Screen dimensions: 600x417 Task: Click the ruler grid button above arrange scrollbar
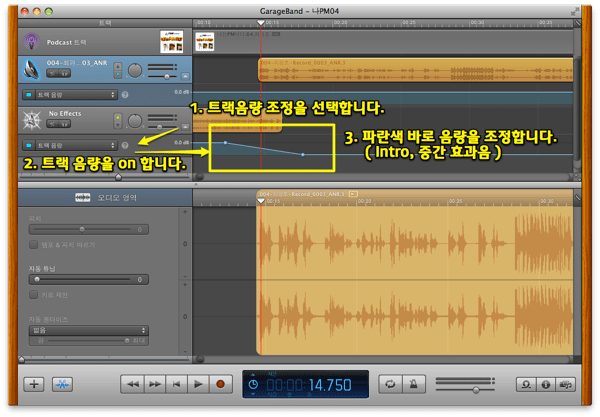point(577,177)
